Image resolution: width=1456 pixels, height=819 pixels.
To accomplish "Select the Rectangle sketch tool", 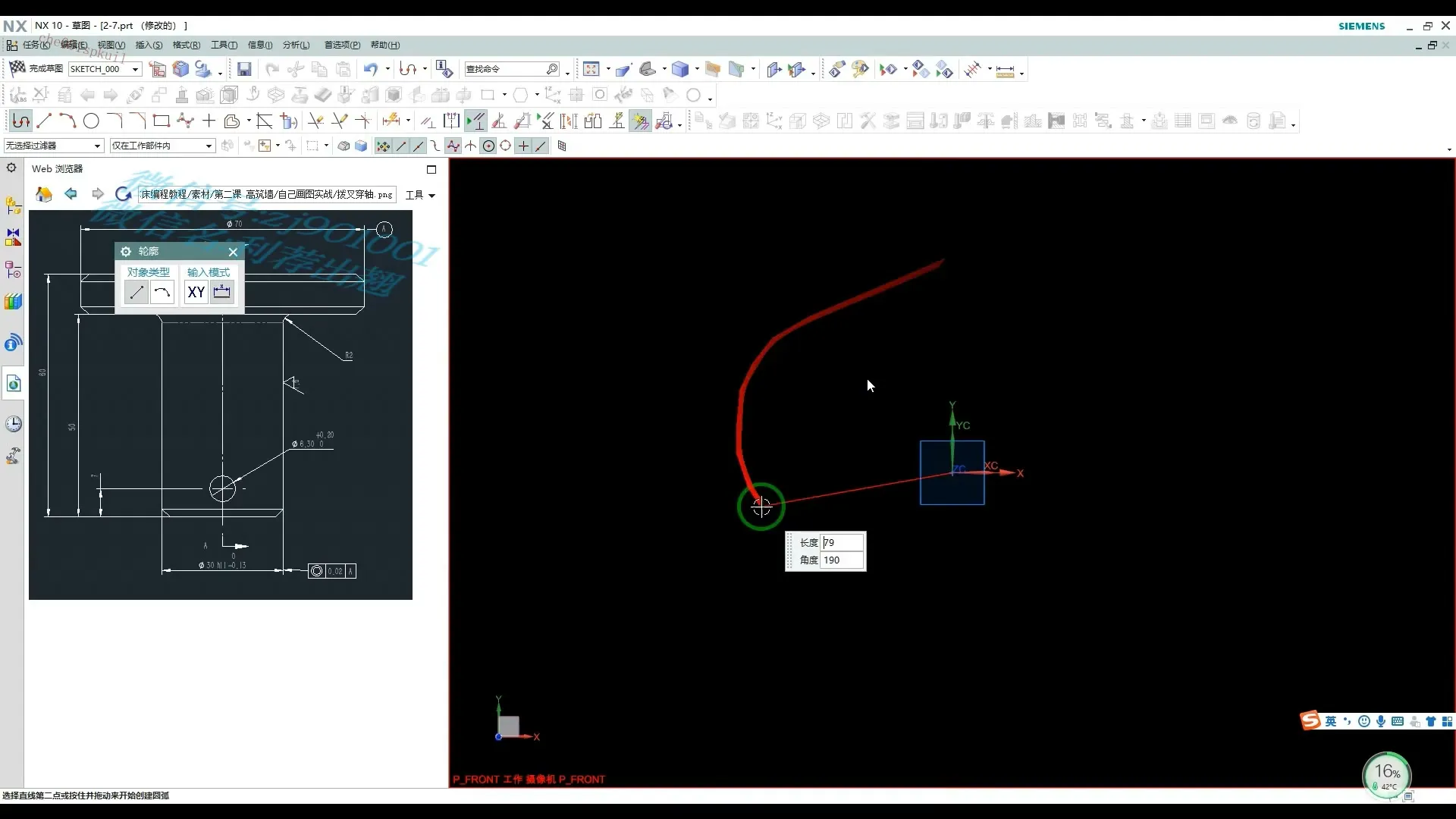I will [x=161, y=121].
